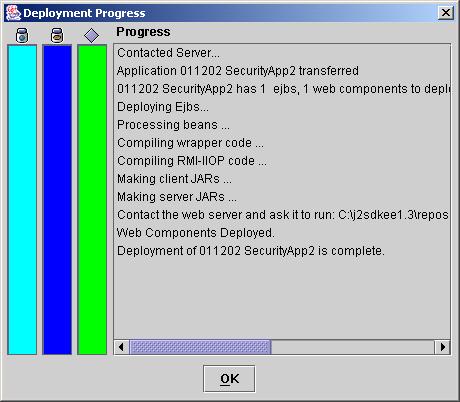This screenshot has height=402, width=460.
Task: Click the EJB jar icon above cyan bar
Action: pyautogui.click(x=22, y=35)
